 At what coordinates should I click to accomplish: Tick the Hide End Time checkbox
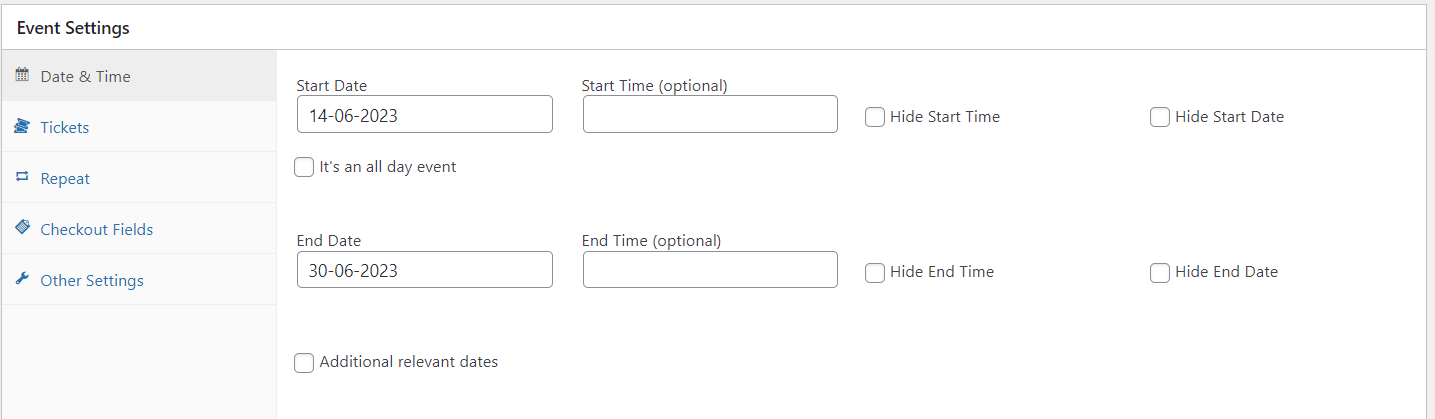point(875,272)
